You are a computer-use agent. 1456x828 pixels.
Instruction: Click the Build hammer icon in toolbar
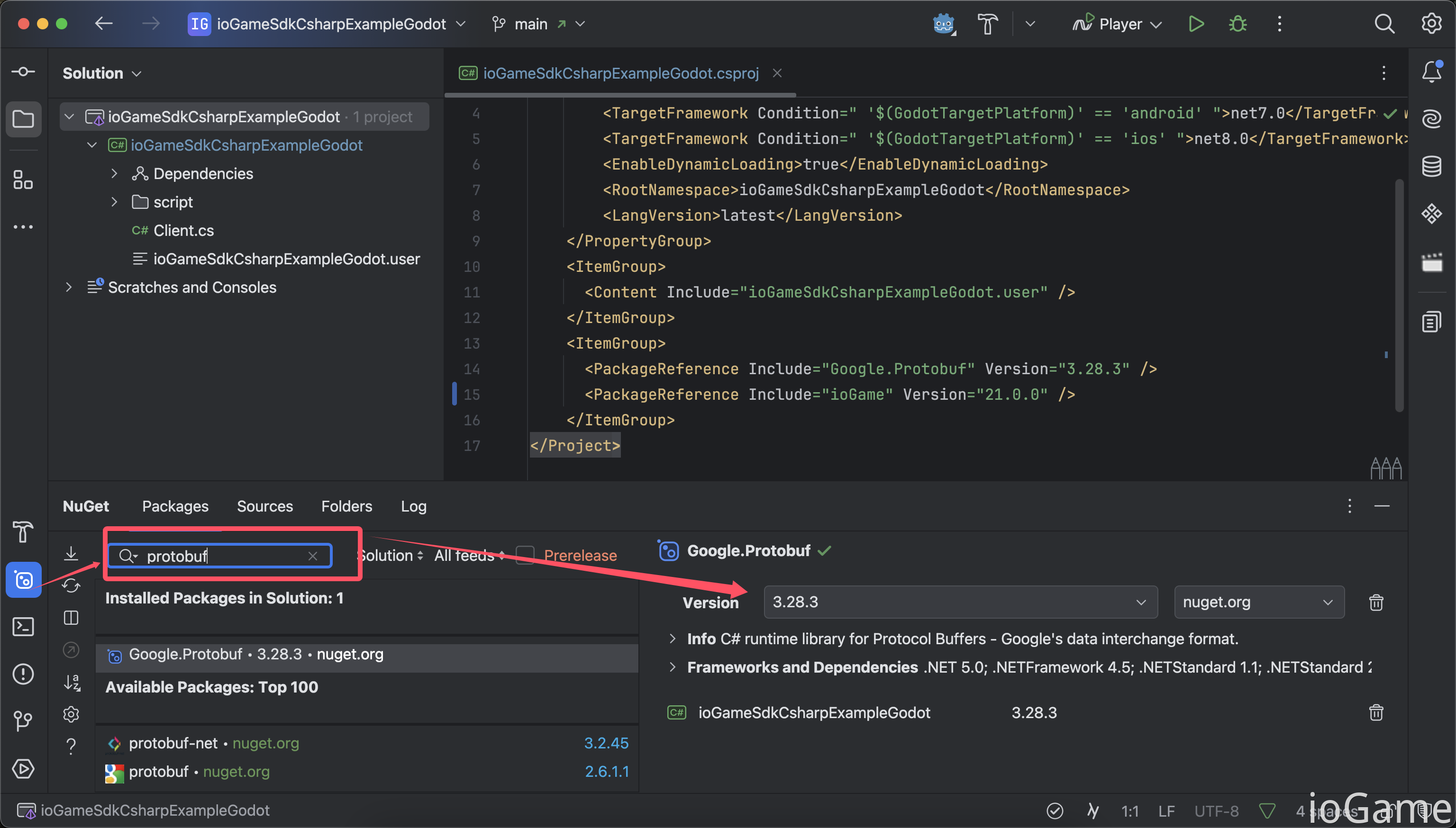(987, 24)
